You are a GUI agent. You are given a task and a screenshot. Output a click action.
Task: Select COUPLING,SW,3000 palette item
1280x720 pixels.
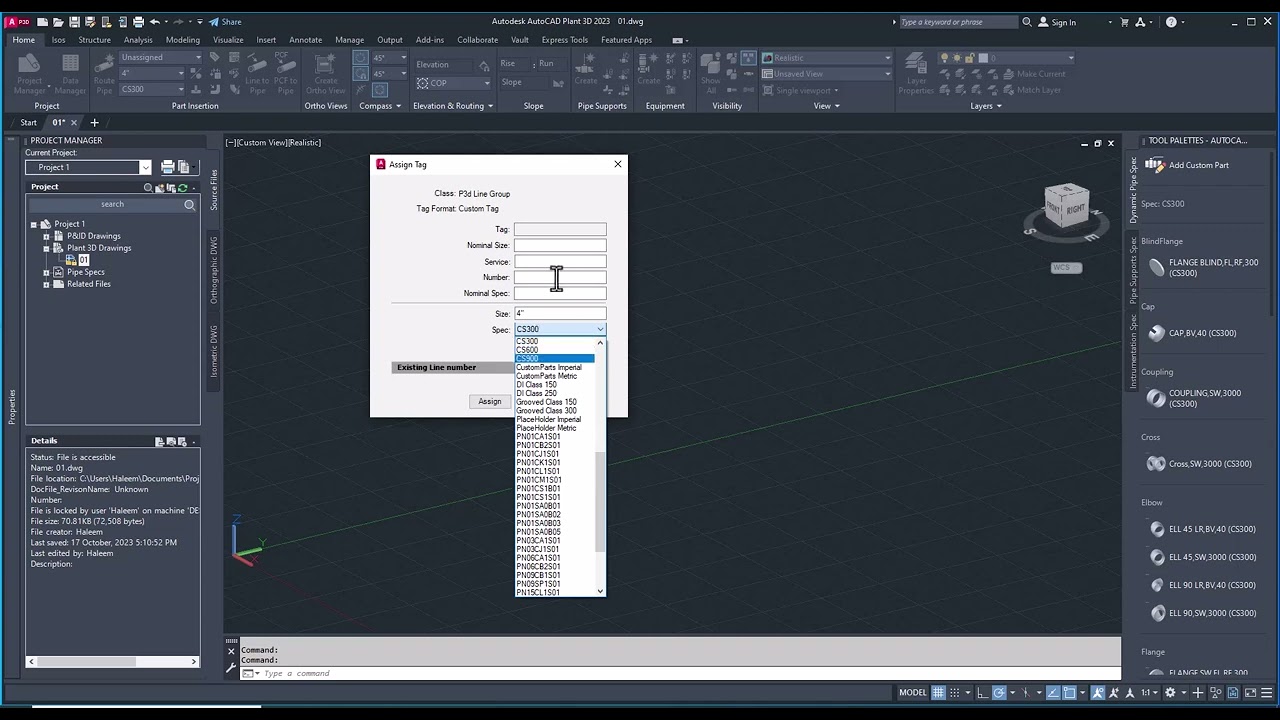pos(1195,398)
